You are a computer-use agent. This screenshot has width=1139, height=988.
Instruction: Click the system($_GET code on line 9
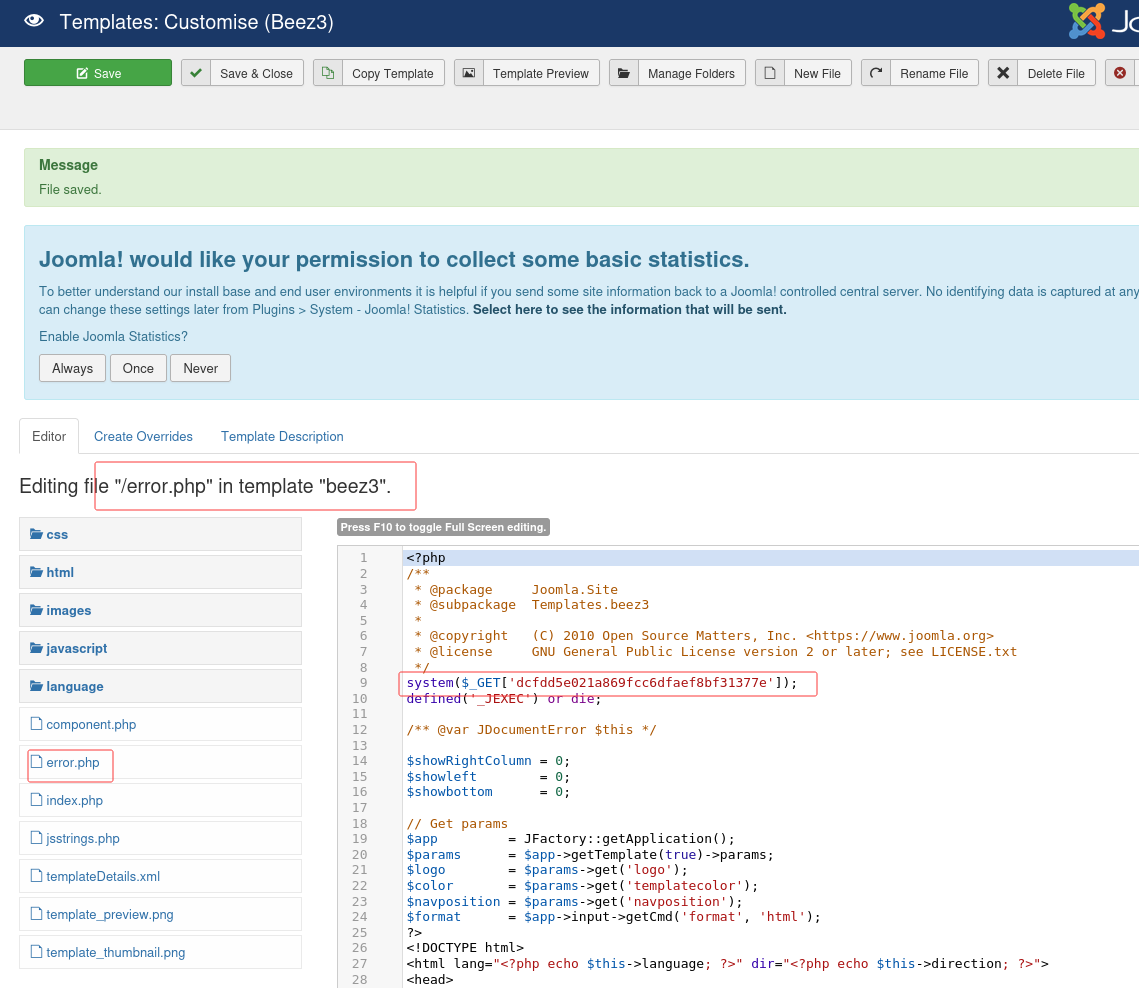pyautogui.click(x=601, y=683)
